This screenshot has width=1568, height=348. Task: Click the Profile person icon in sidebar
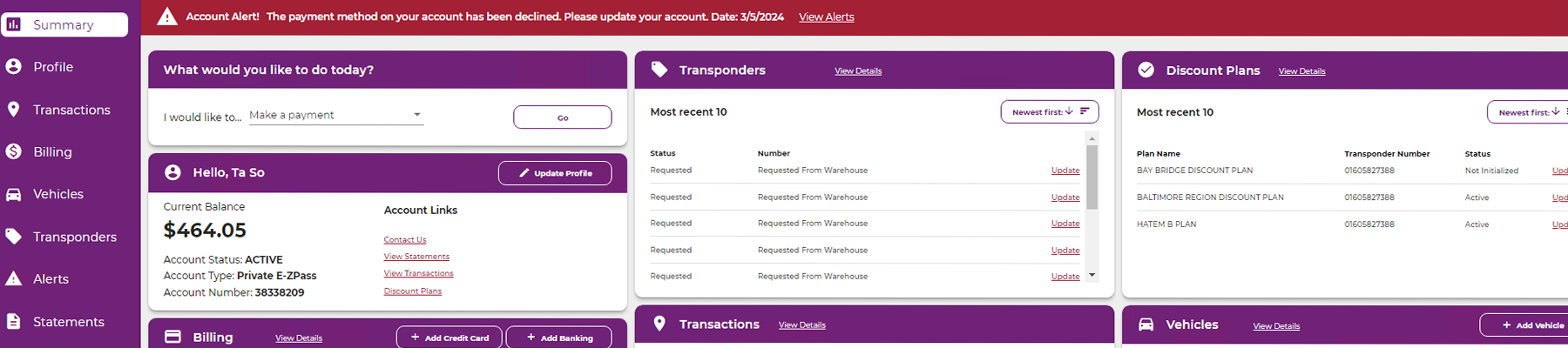pyautogui.click(x=14, y=67)
